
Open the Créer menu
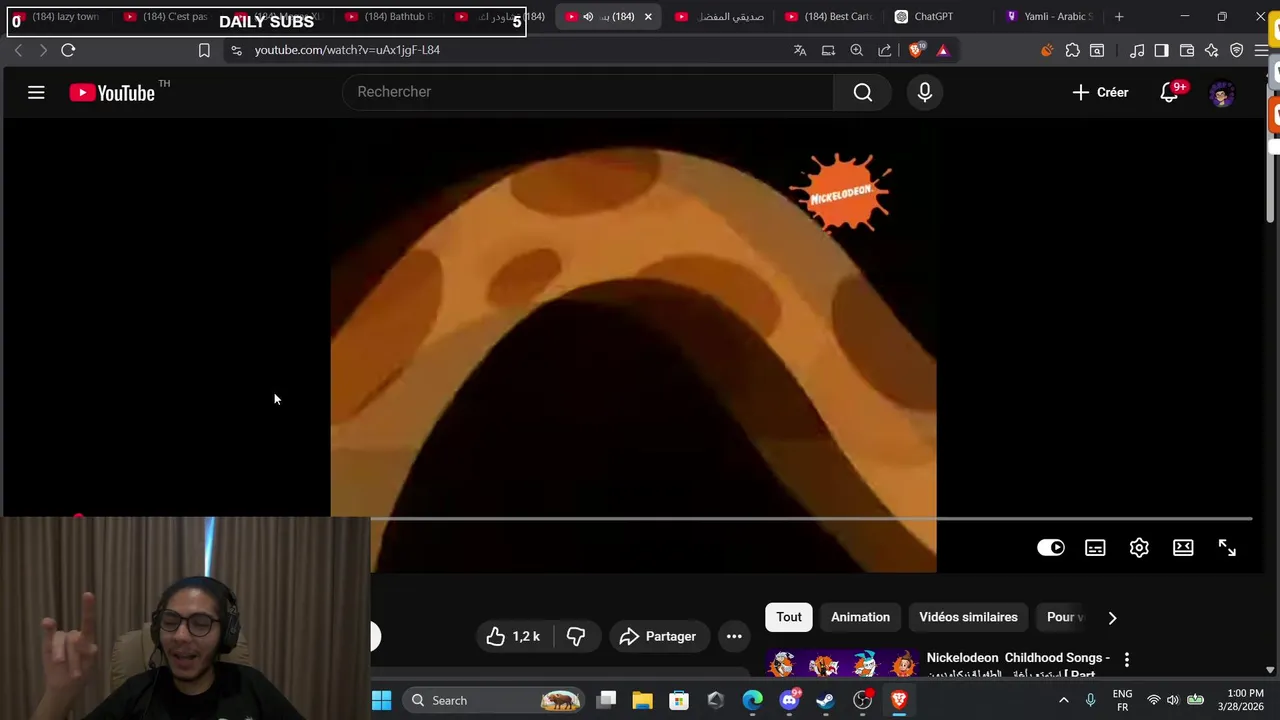(x=1100, y=92)
